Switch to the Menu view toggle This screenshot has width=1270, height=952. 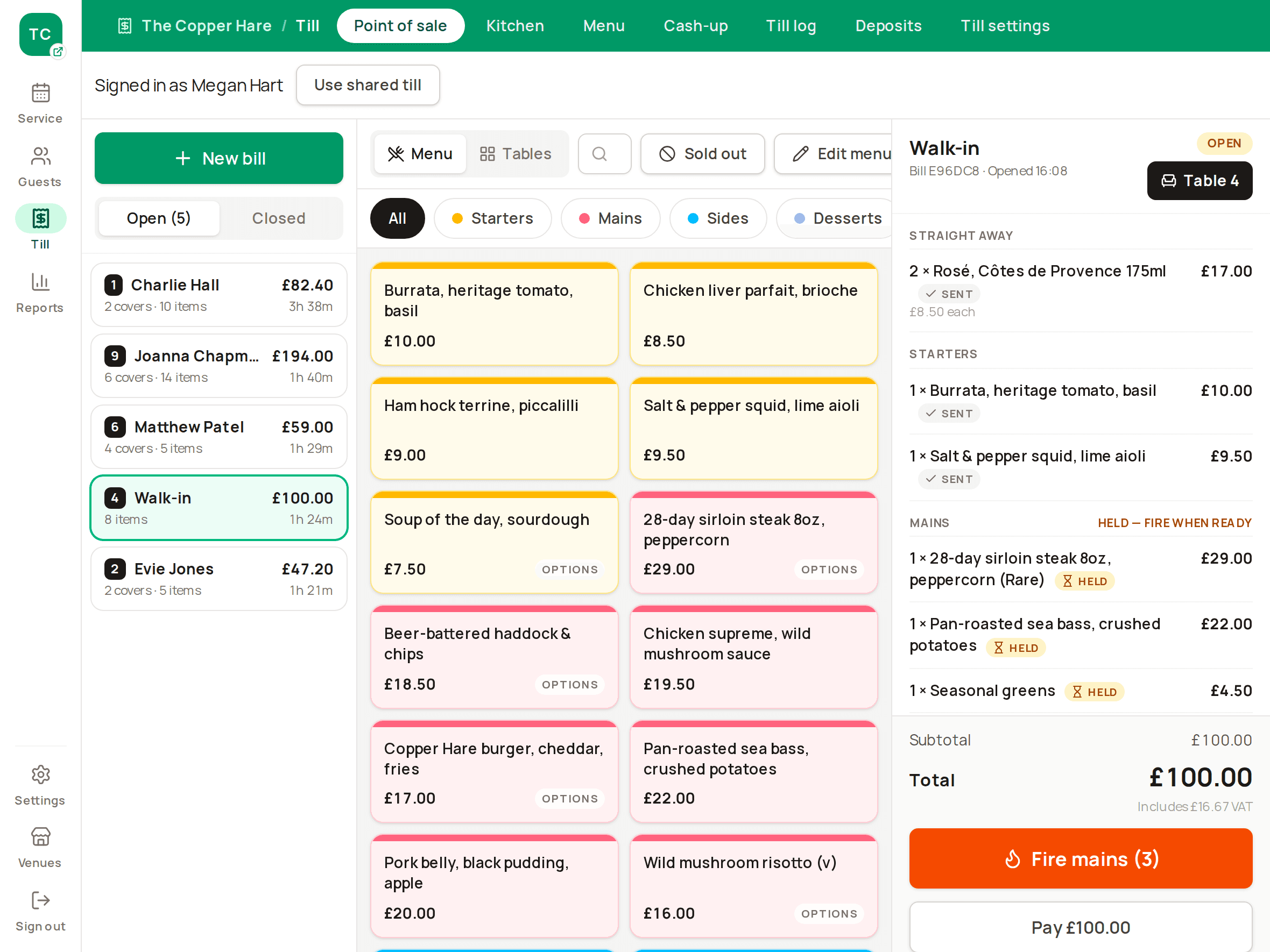pyautogui.click(x=420, y=154)
